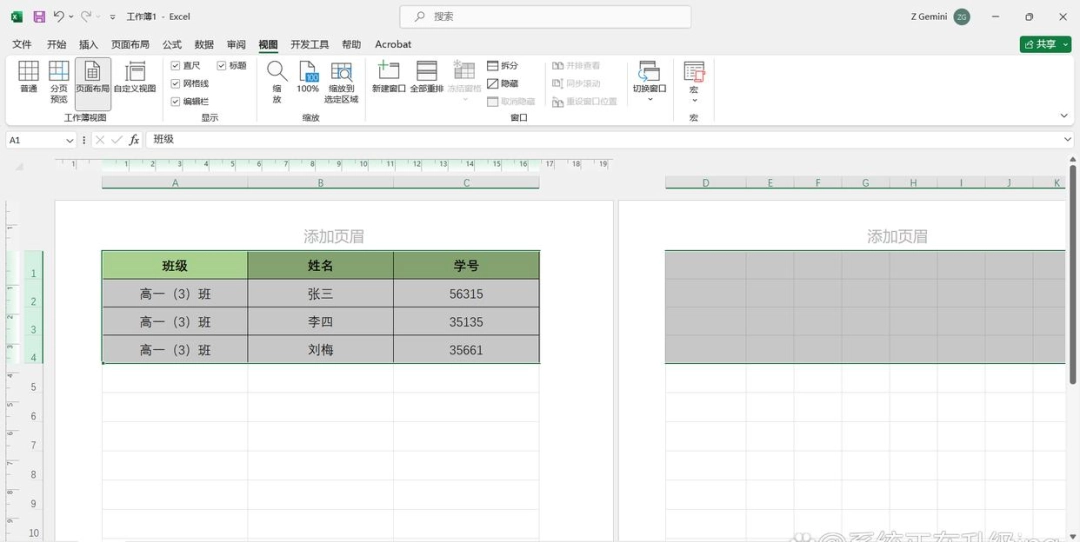Select the cell containing 张三
Screen dimensions: 1080x542
pyautogui.click(x=321, y=294)
